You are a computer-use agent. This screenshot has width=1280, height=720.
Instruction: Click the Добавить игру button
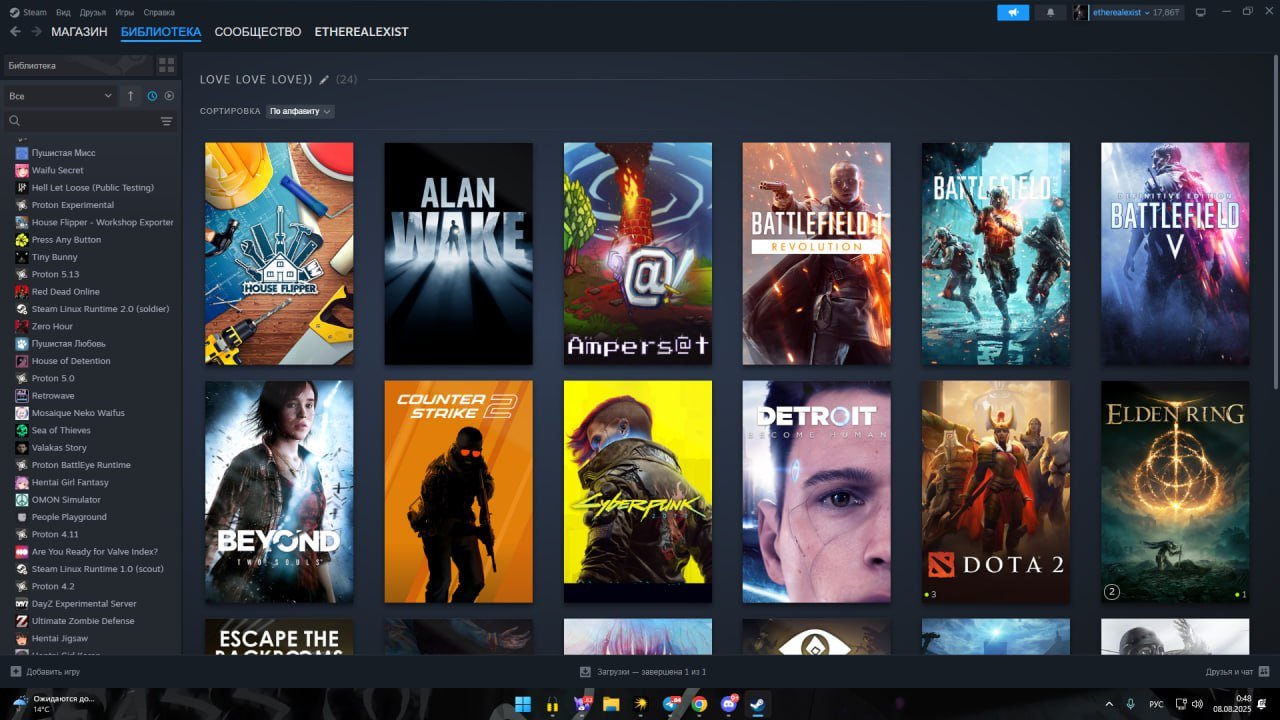click(x=45, y=671)
